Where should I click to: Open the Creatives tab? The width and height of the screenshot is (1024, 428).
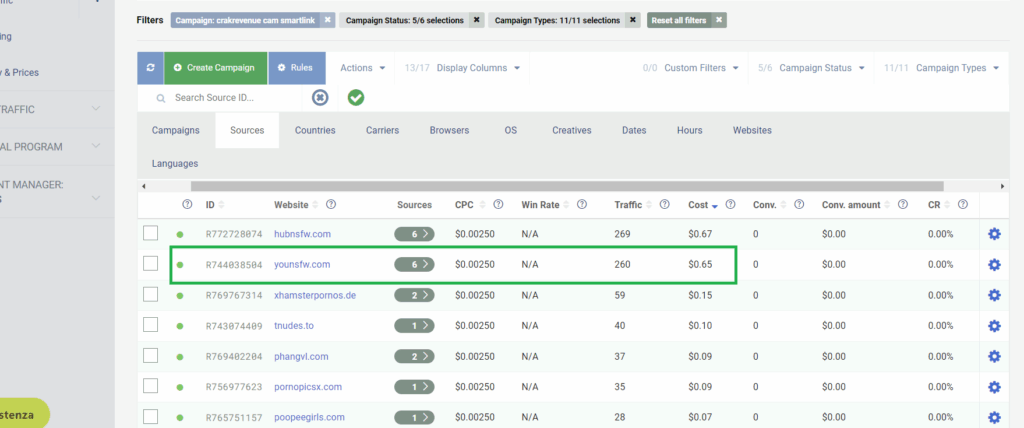point(571,130)
